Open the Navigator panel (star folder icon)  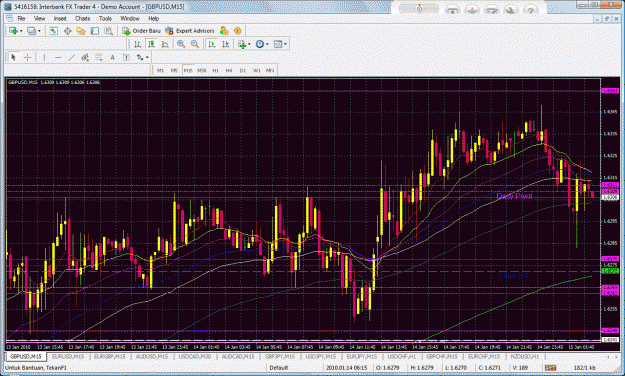click(x=81, y=31)
